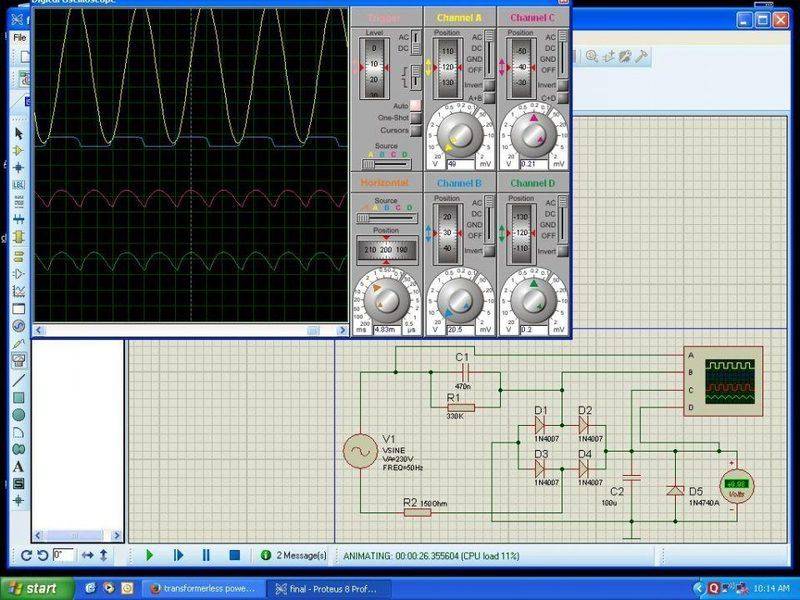Select the Device pins mode tool
The width and height of the screenshot is (800, 600).
[19, 273]
